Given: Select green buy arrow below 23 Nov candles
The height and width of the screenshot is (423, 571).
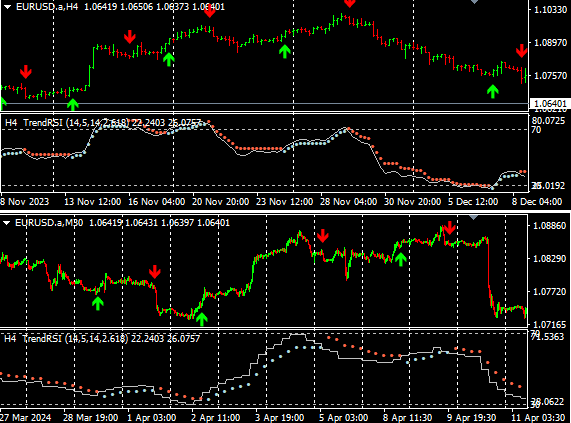Looking at the screenshot, I should point(284,51).
